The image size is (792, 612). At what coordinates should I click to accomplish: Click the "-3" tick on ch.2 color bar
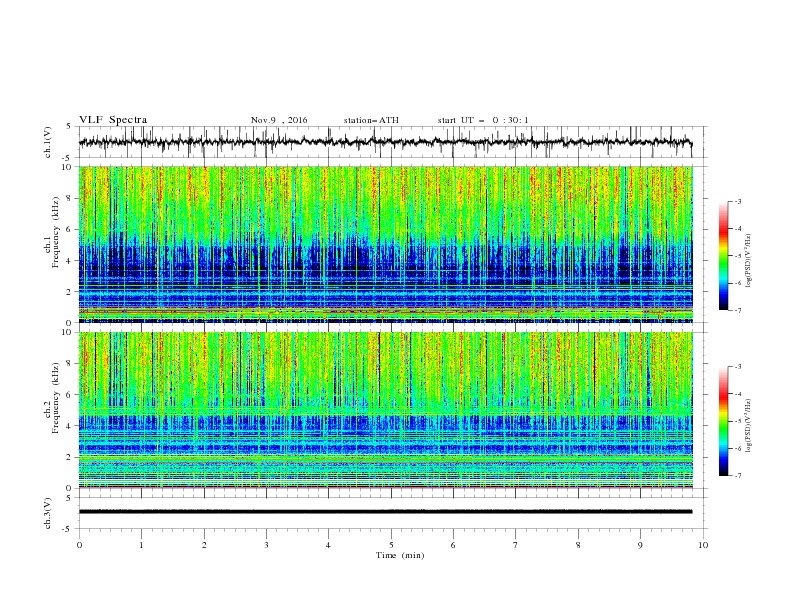coord(737,367)
